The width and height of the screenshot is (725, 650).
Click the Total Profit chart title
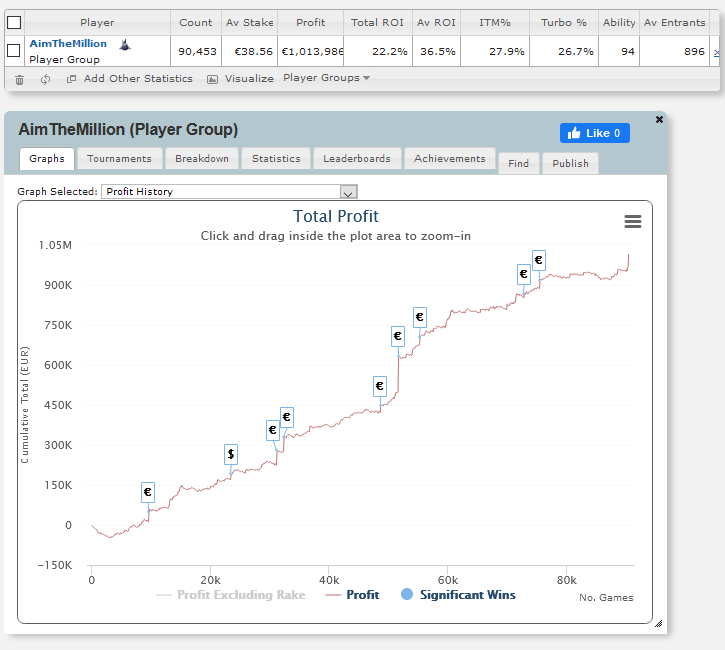point(336,216)
